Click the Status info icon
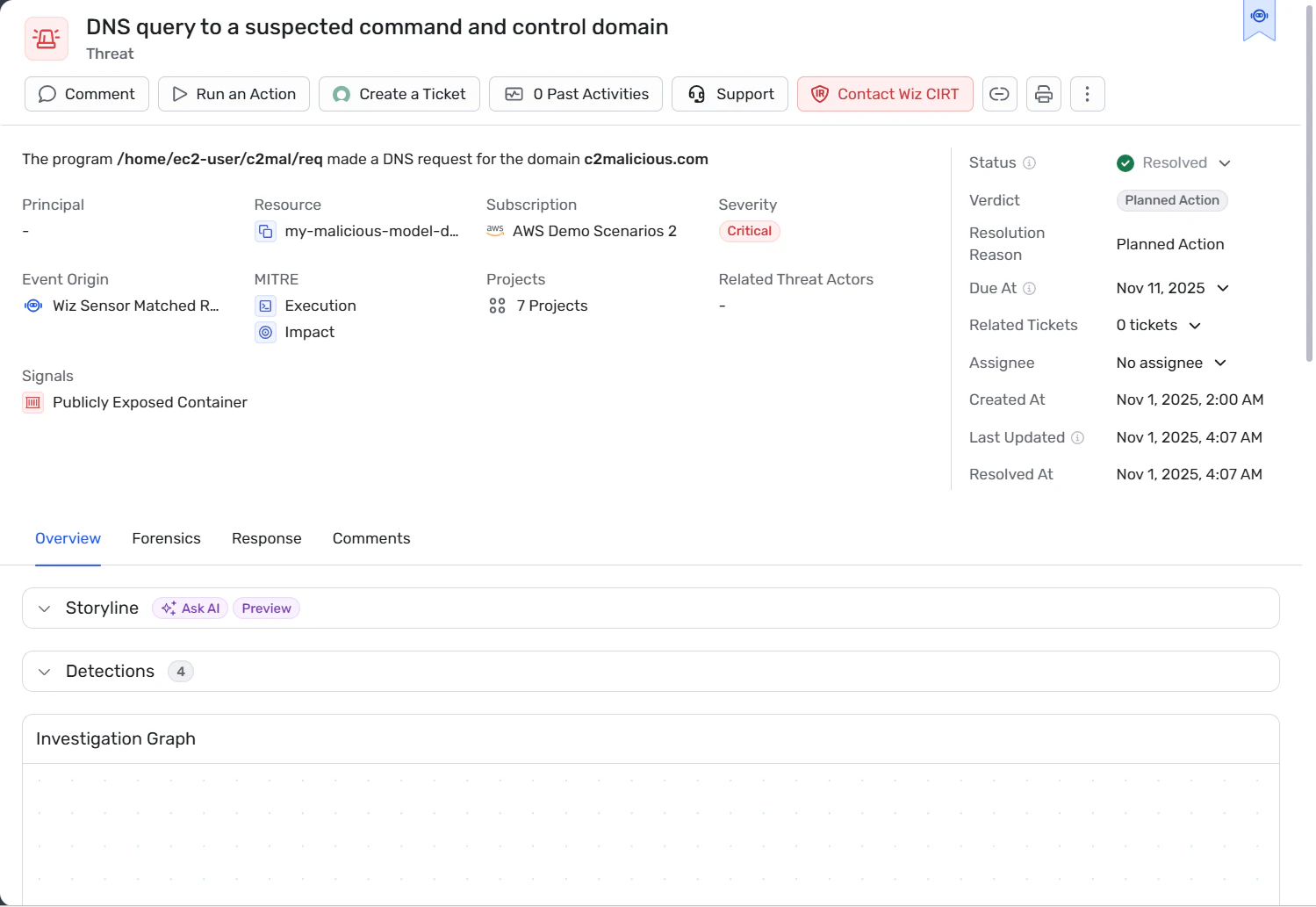 [x=1030, y=163]
